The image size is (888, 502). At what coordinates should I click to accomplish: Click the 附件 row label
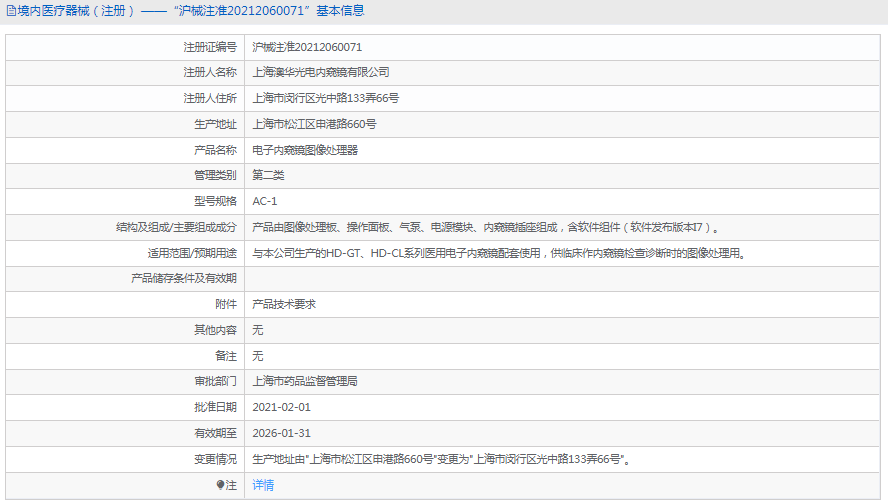tap(226, 304)
